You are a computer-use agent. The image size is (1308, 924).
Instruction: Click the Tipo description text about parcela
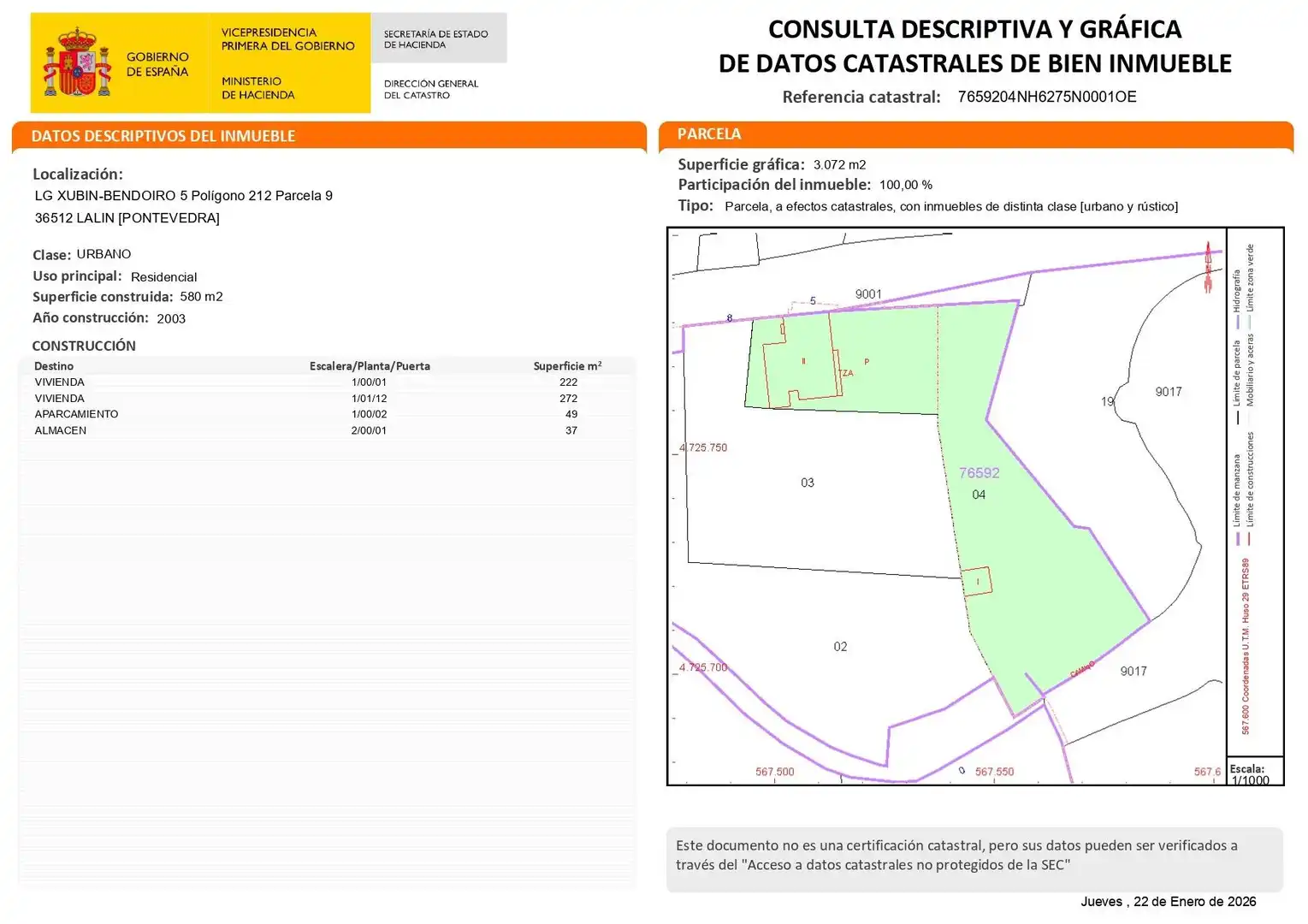(x=951, y=206)
